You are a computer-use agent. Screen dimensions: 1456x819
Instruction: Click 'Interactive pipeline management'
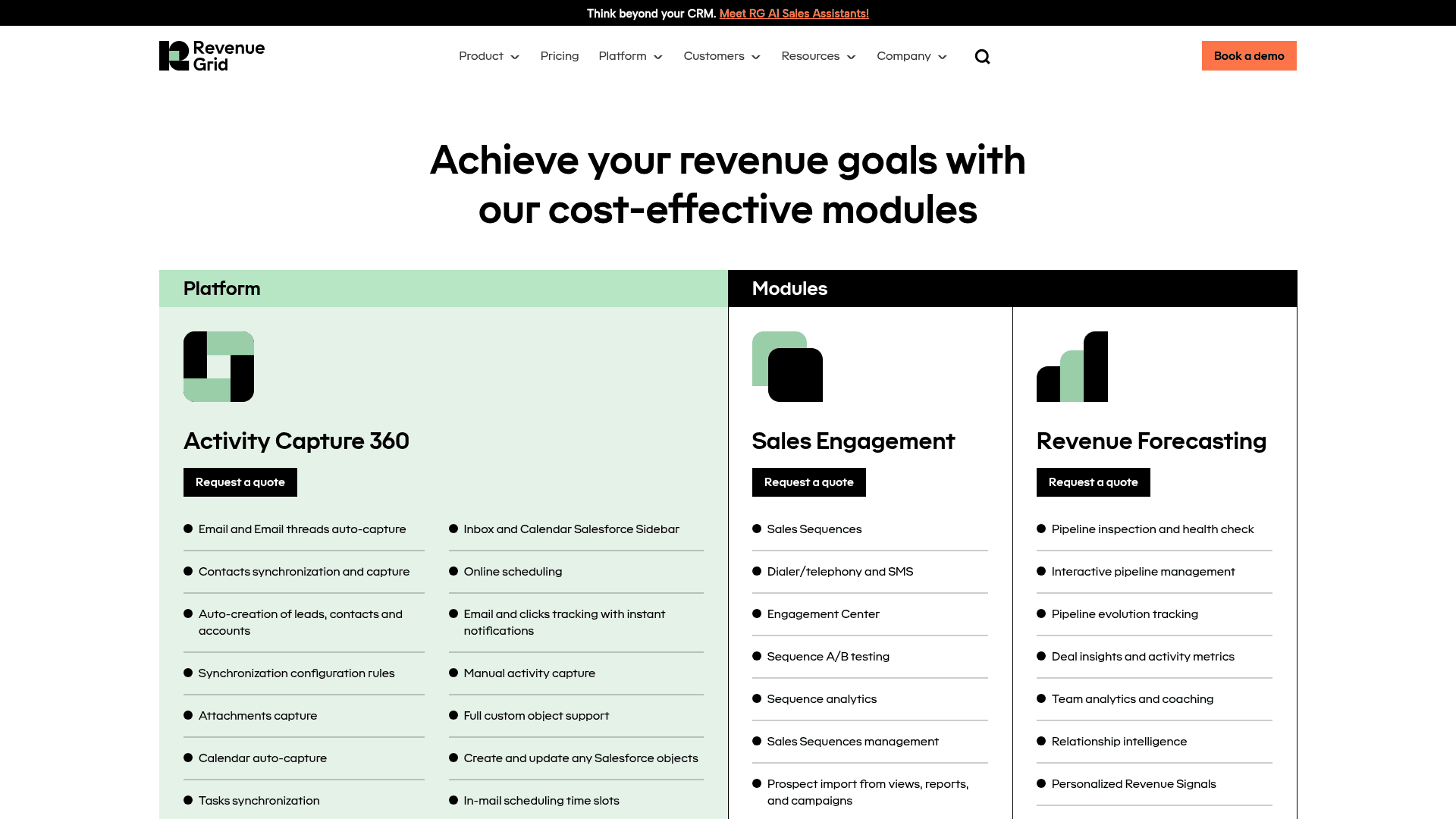tap(1143, 572)
